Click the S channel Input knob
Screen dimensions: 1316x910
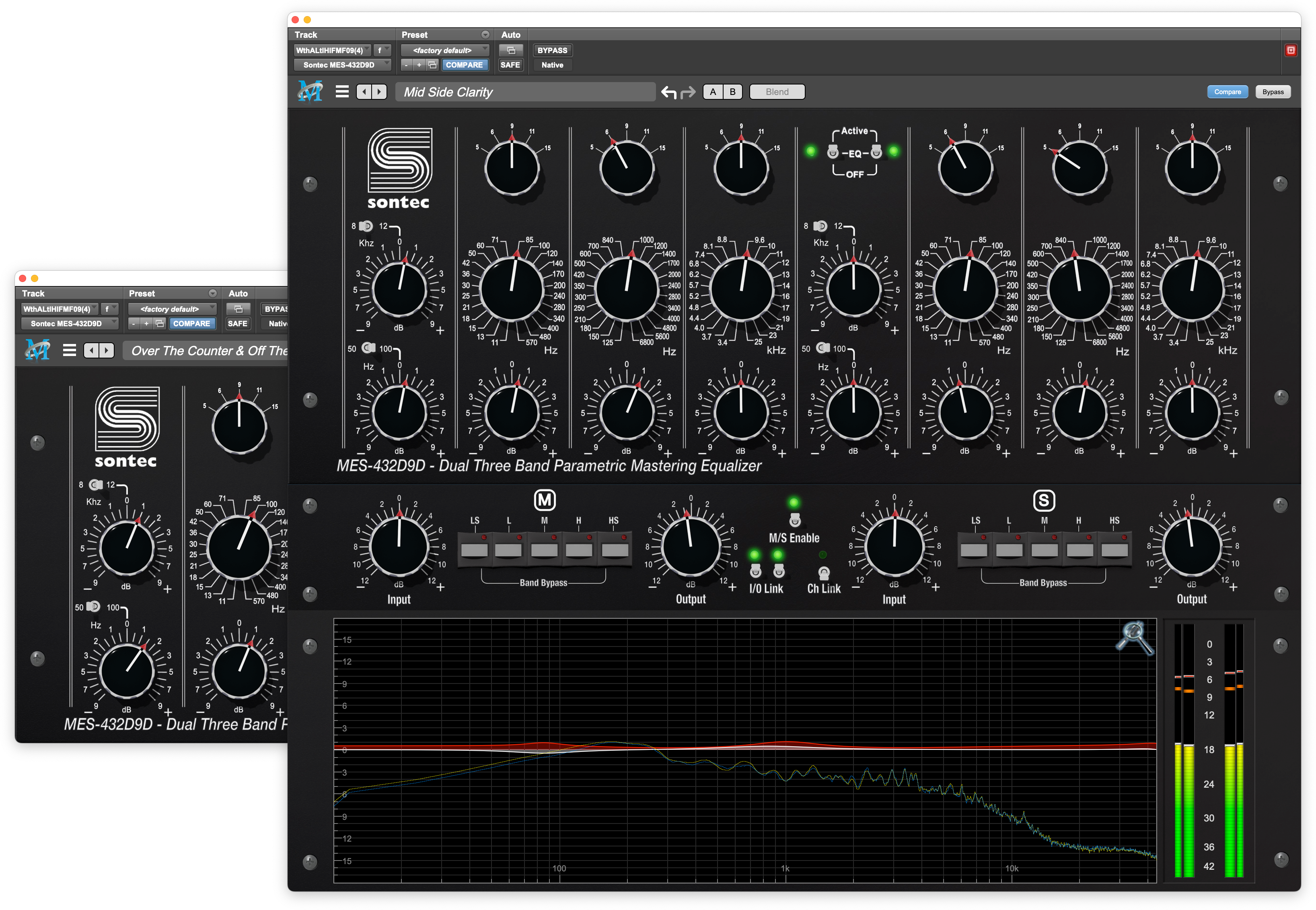(894, 546)
